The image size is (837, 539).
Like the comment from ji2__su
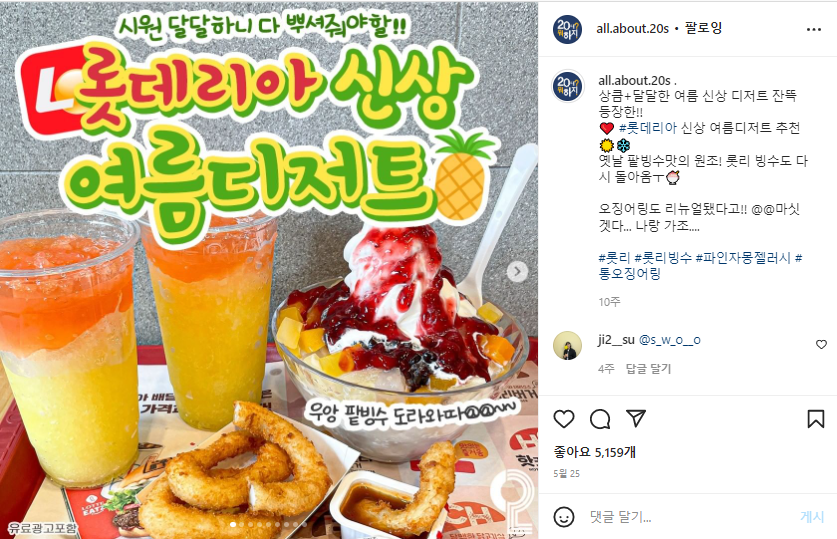click(822, 345)
